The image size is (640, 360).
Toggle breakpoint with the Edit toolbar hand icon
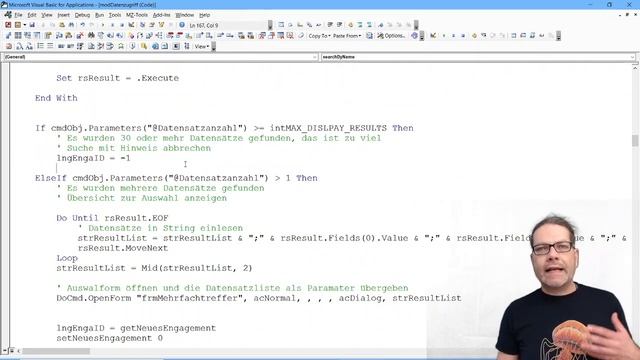tap(350, 25)
